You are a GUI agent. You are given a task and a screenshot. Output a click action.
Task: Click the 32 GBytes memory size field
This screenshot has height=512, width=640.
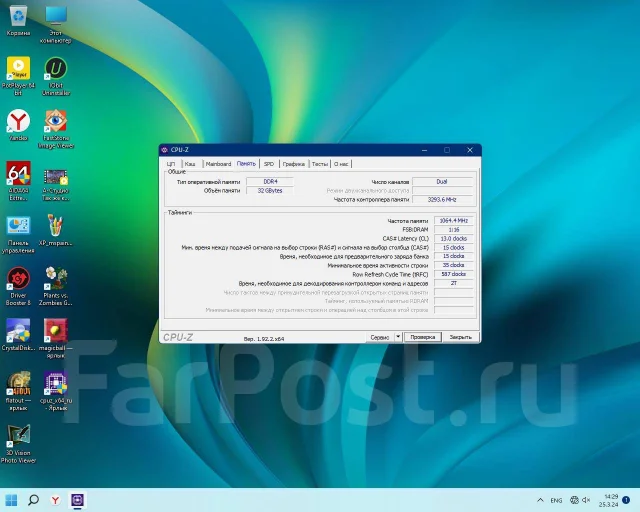click(270, 190)
